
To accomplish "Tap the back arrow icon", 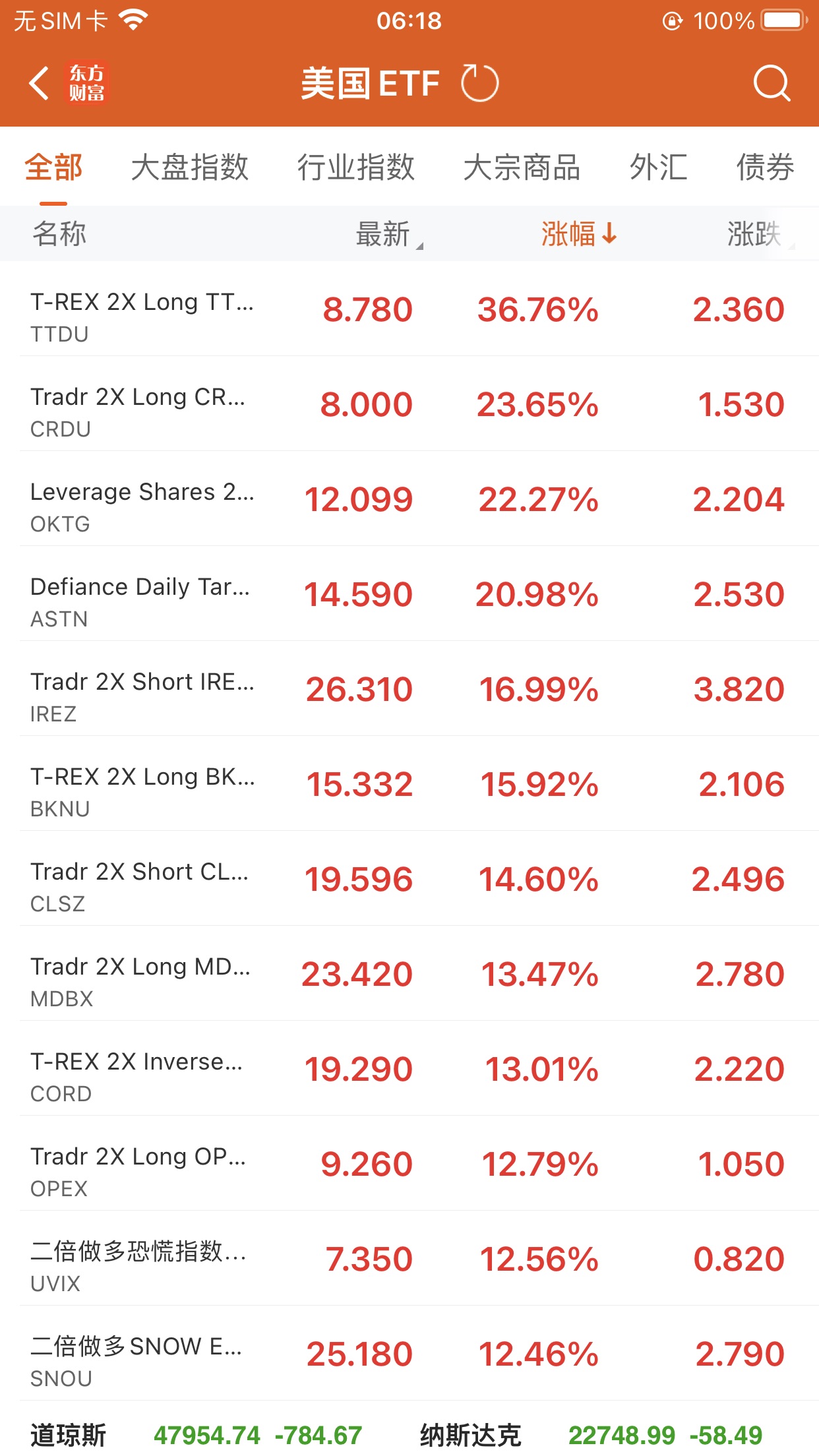I will tap(40, 84).
